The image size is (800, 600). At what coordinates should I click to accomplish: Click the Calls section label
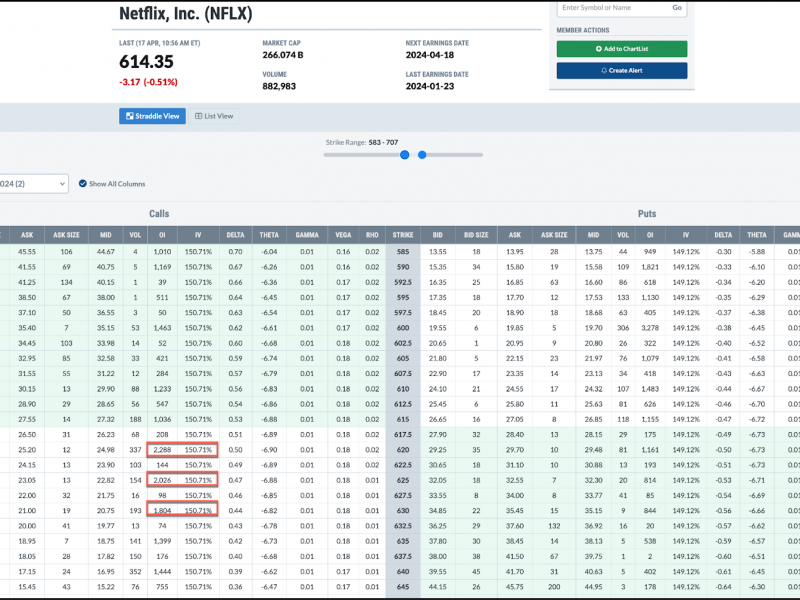point(159,214)
